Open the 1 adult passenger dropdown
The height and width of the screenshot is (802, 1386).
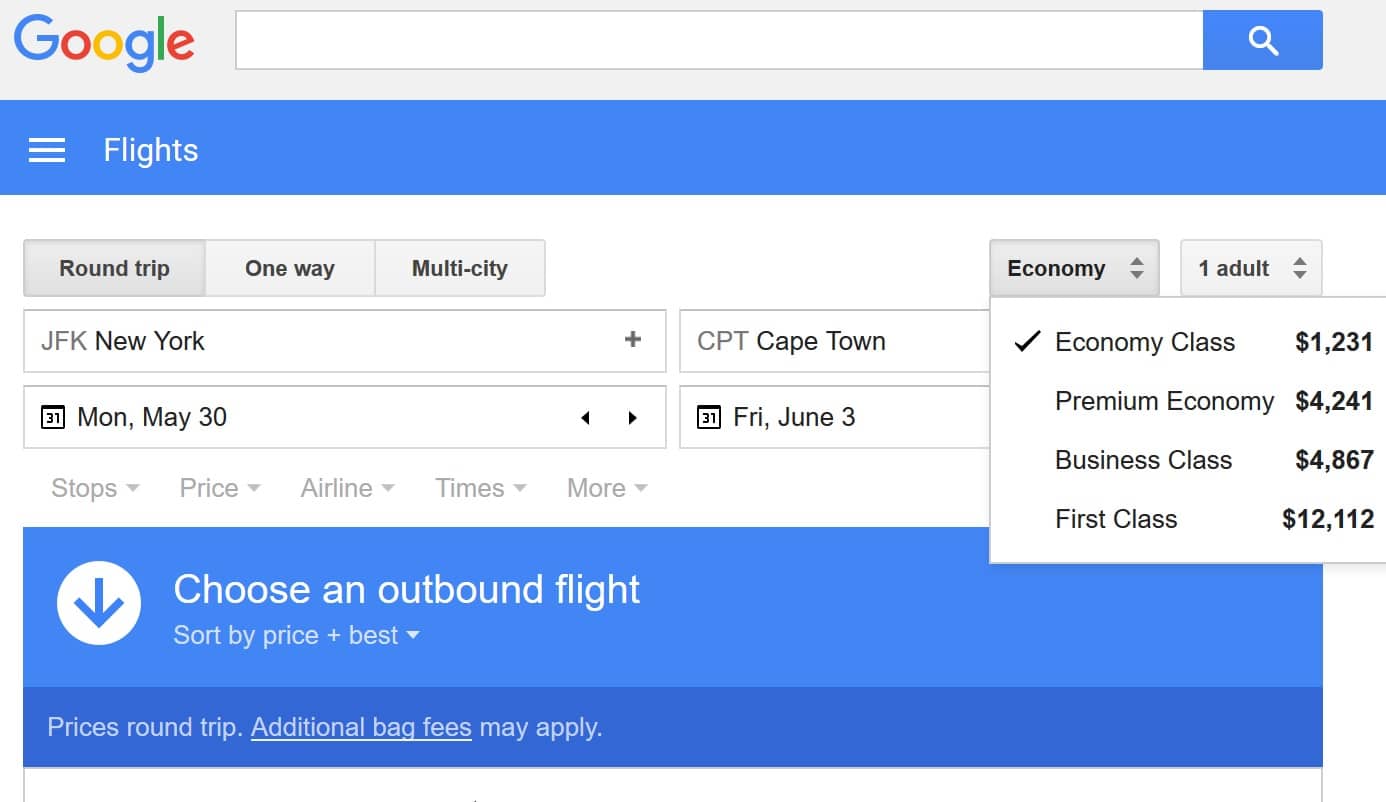pos(1251,268)
